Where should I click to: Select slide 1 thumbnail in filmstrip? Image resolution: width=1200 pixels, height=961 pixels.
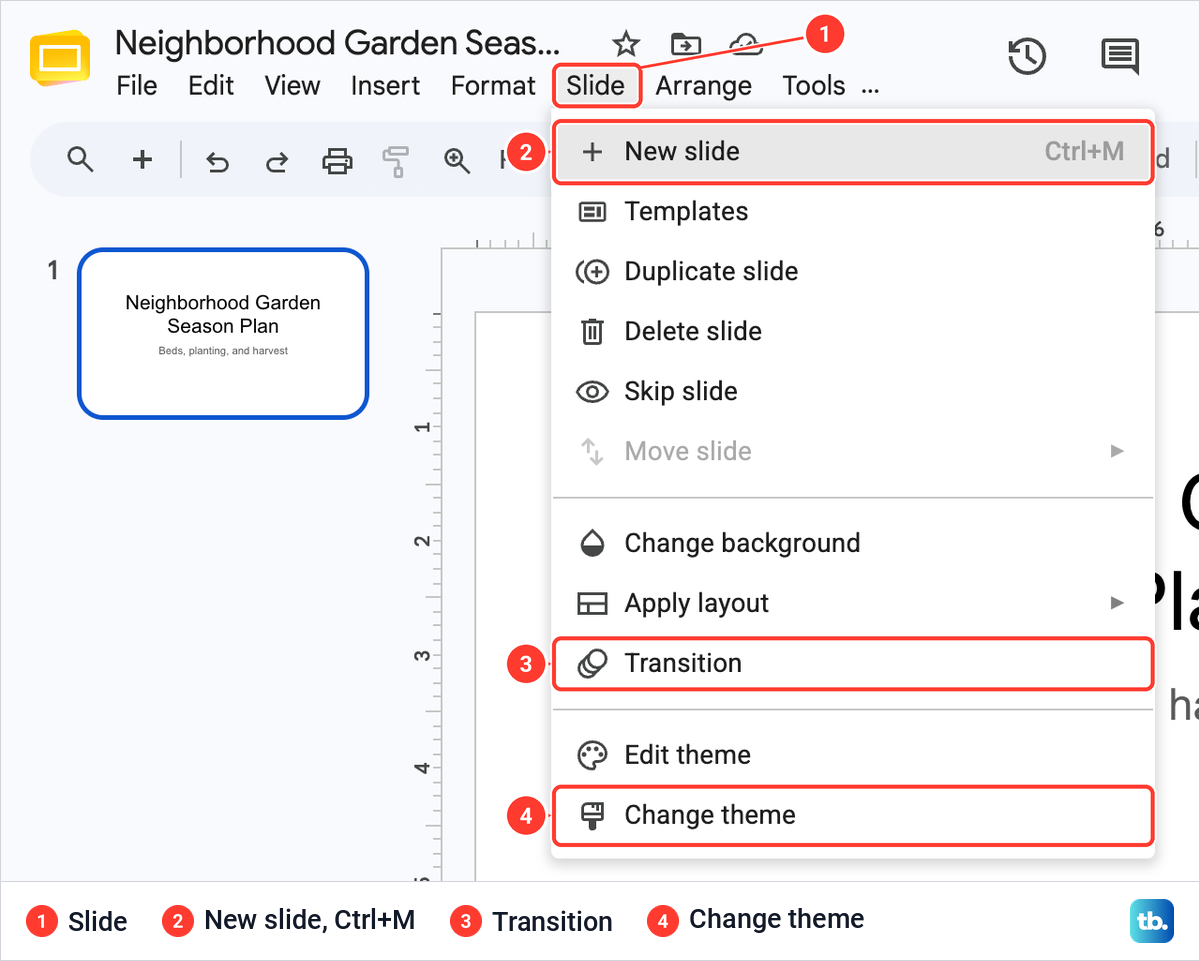[x=223, y=333]
